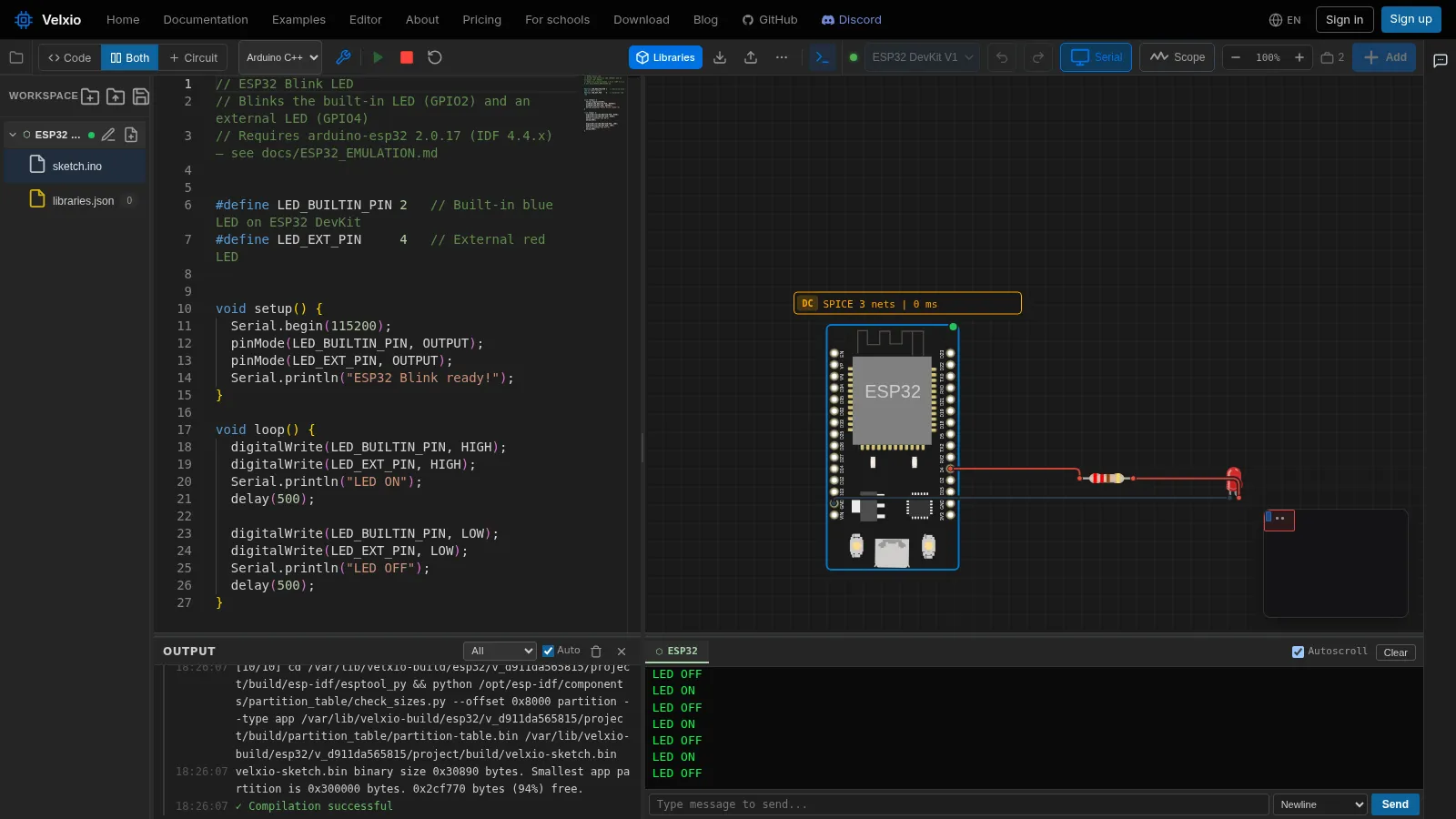Save the workspace with disk icon
The height and width of the screenshot is (819, 1456).
pos(141,96)
